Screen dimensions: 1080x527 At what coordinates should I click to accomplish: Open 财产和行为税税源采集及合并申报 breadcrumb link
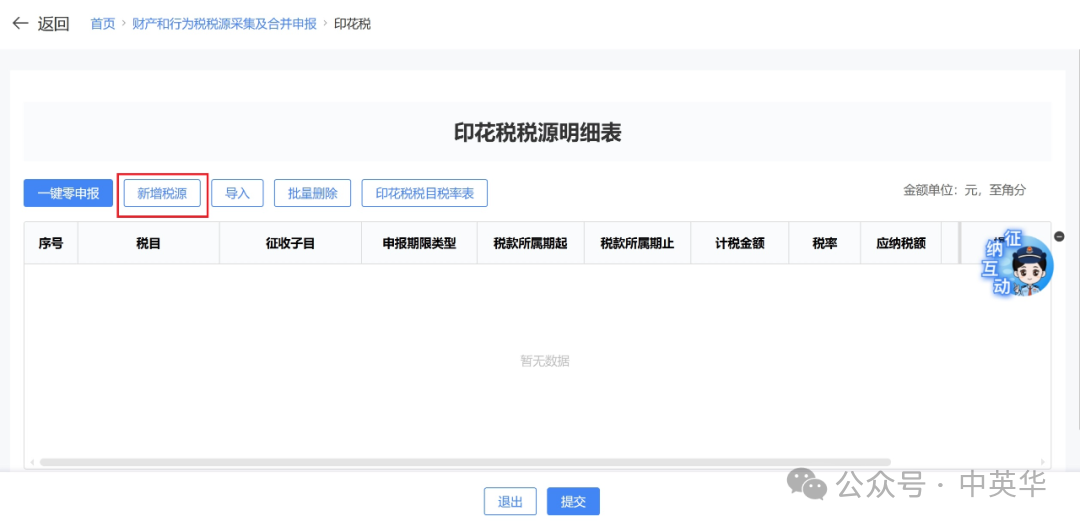(224, 24)
